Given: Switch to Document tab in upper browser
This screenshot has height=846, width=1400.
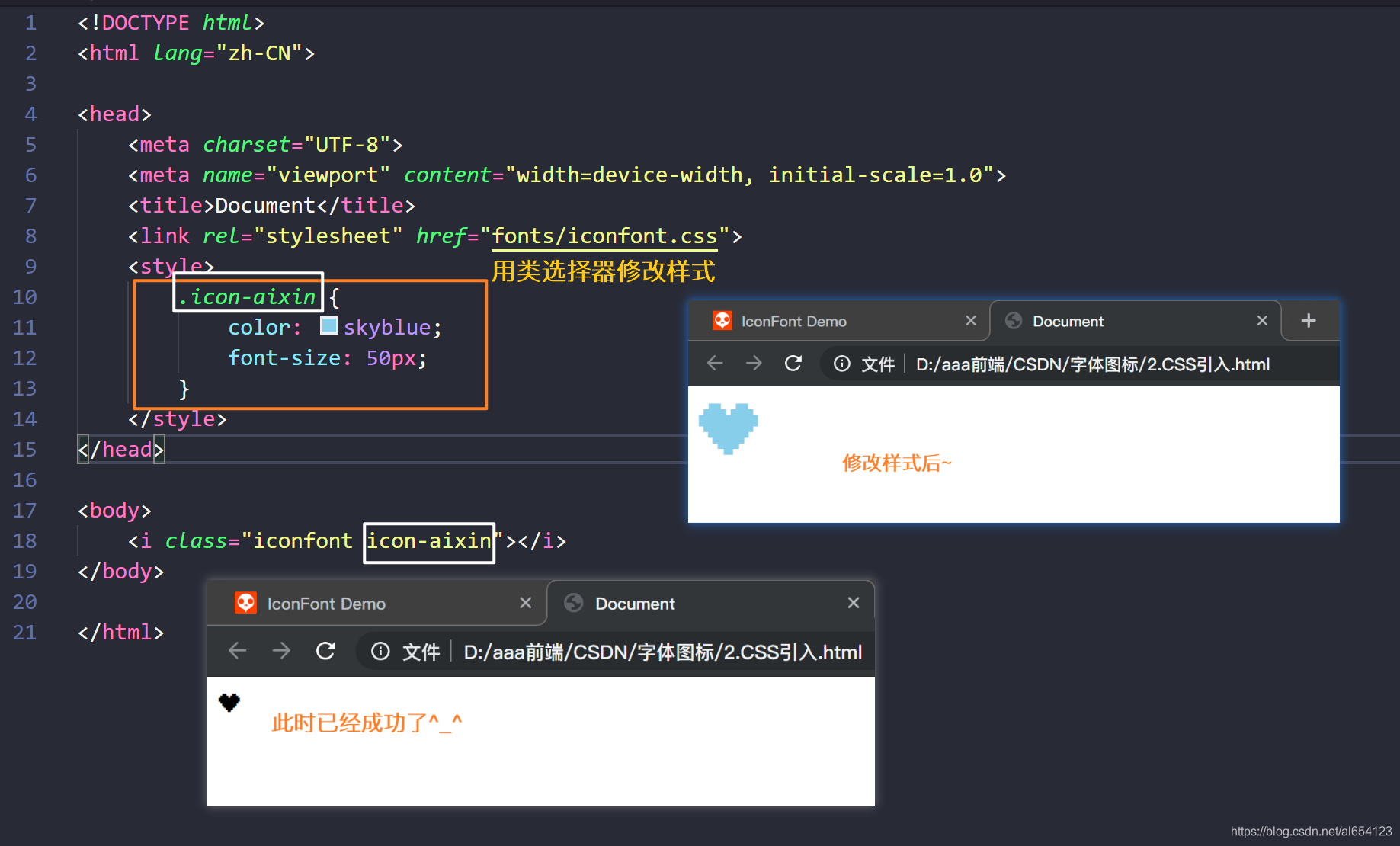Looking at the screenshot, I should tap(1136, 321).
